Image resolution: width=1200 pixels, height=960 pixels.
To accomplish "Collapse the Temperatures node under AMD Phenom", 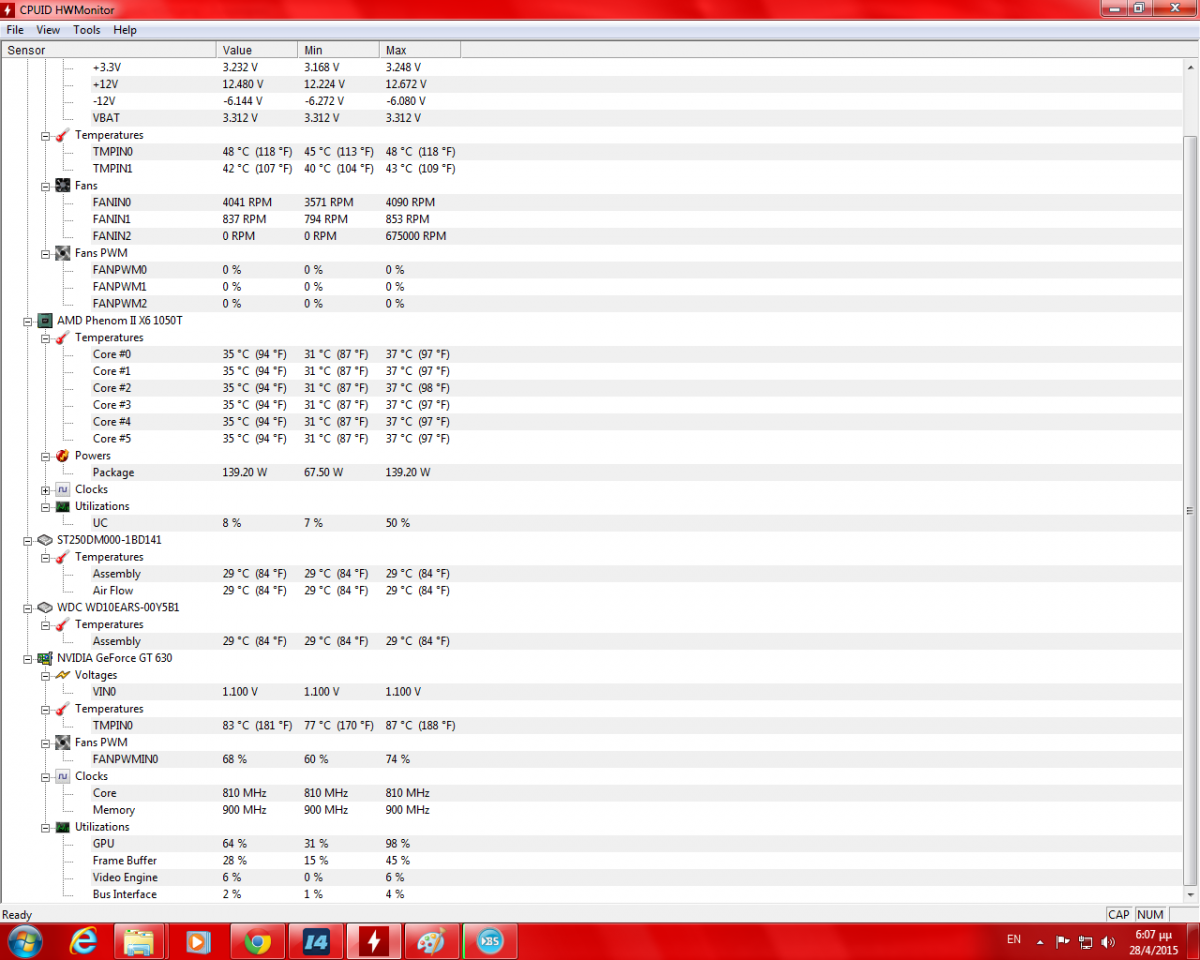I will pos(46,338).
